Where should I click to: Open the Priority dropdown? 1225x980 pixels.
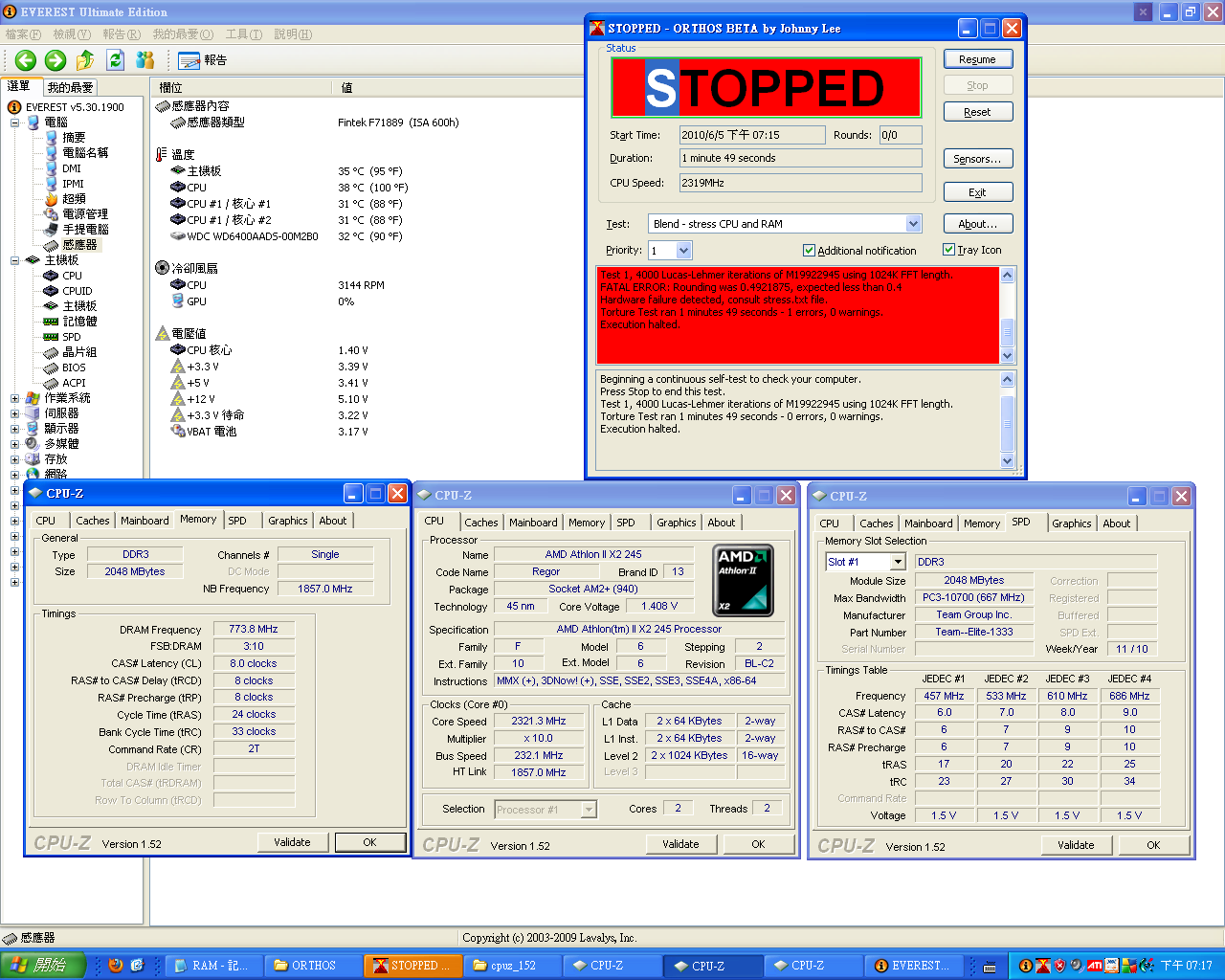coord(683,251)
